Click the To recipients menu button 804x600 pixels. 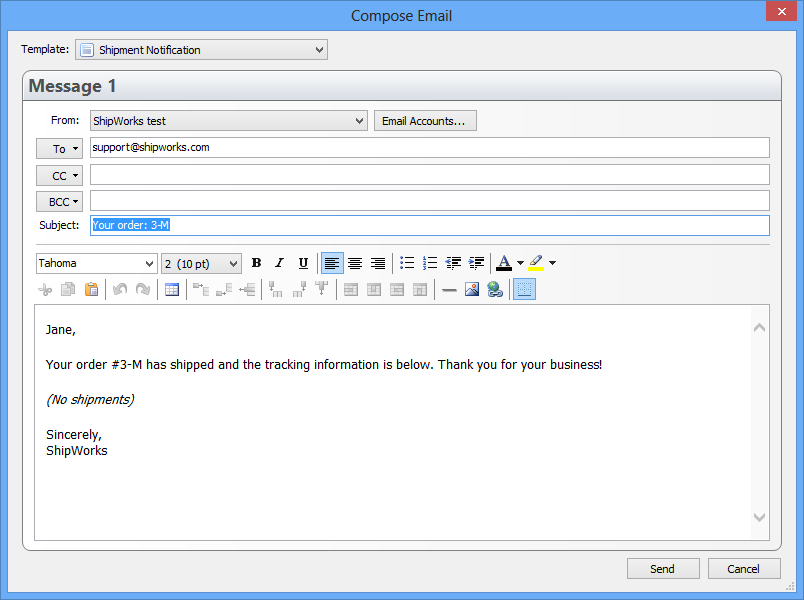pyautogui.click(x=59, y=149)
